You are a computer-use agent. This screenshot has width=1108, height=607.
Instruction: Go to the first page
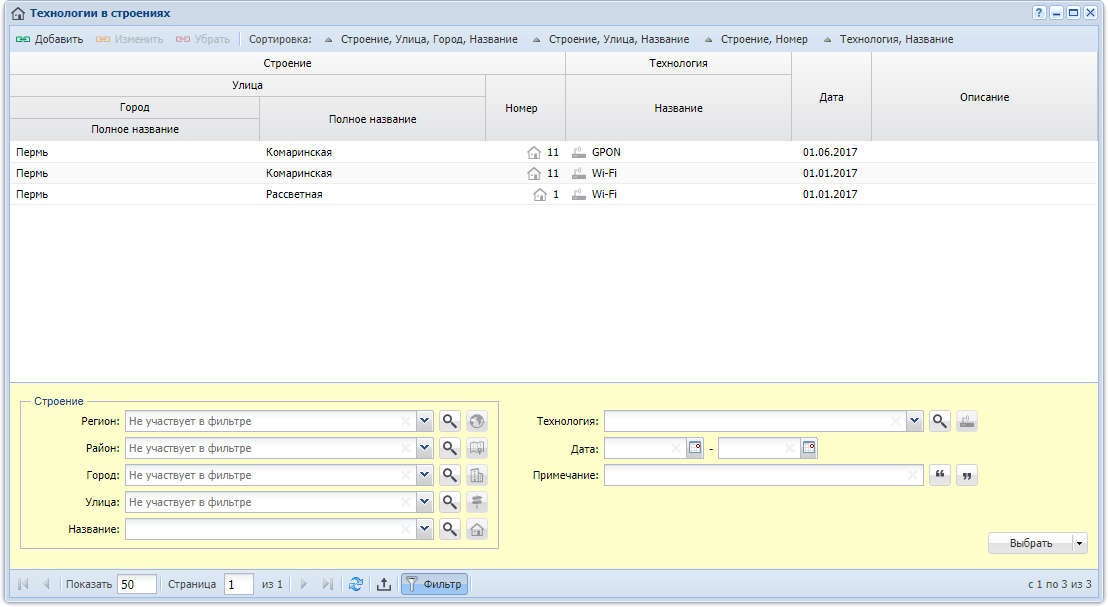tap(23, 584)
